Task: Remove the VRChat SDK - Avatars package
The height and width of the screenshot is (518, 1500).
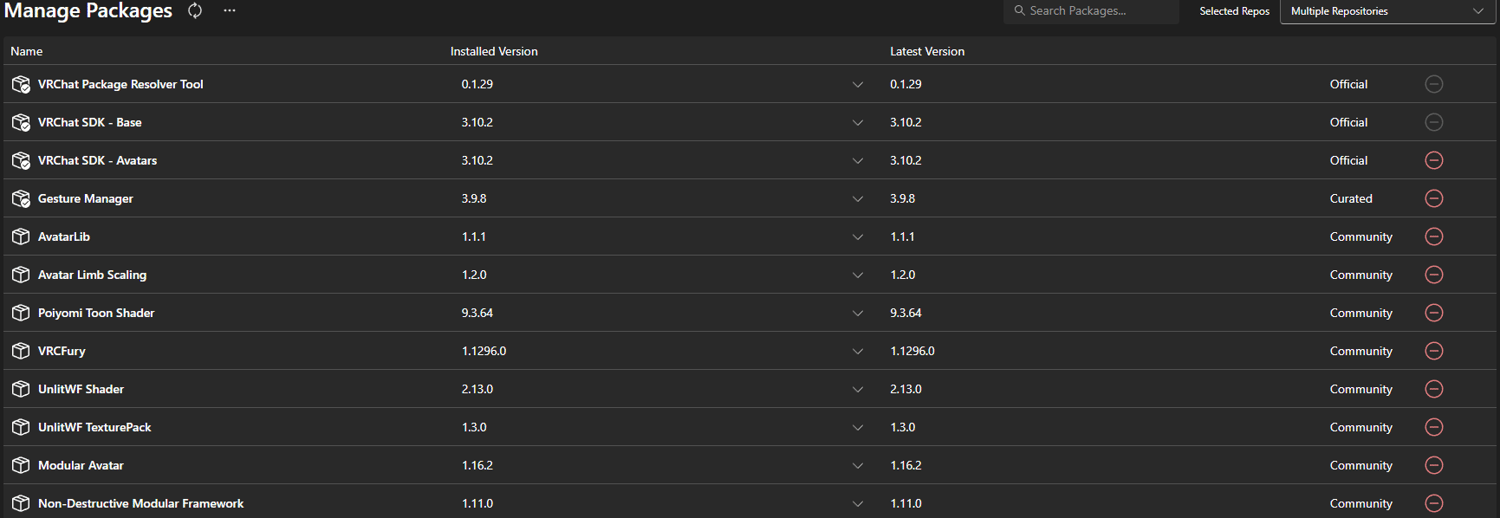Action: click(x=1434, y=160)
